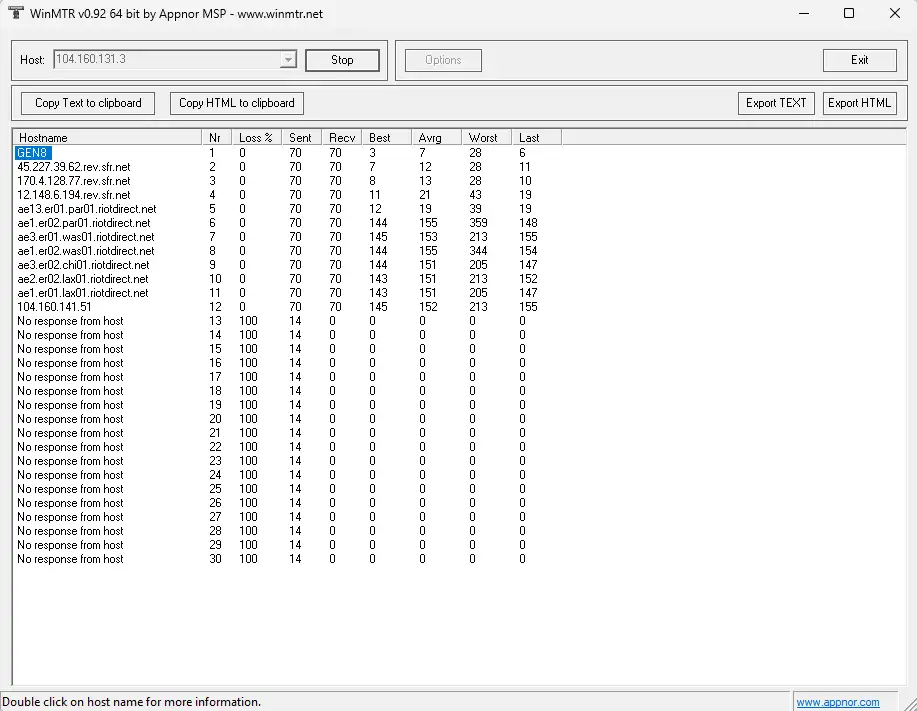Viewport: 917px width, 711px height.
Task: Stop the current trace
Action: [x=342, y=60]
